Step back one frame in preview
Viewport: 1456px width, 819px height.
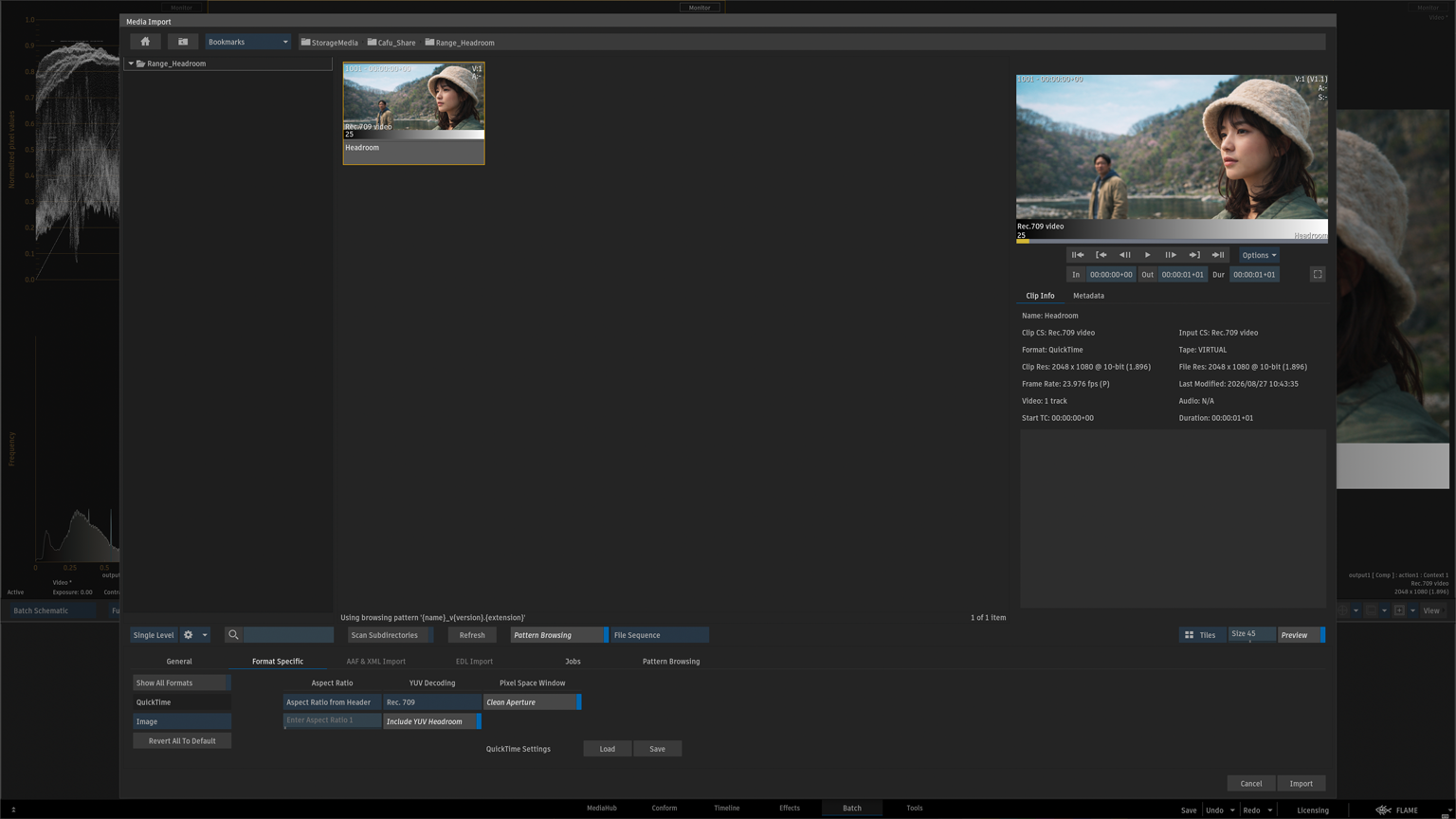pos(1124,255)
